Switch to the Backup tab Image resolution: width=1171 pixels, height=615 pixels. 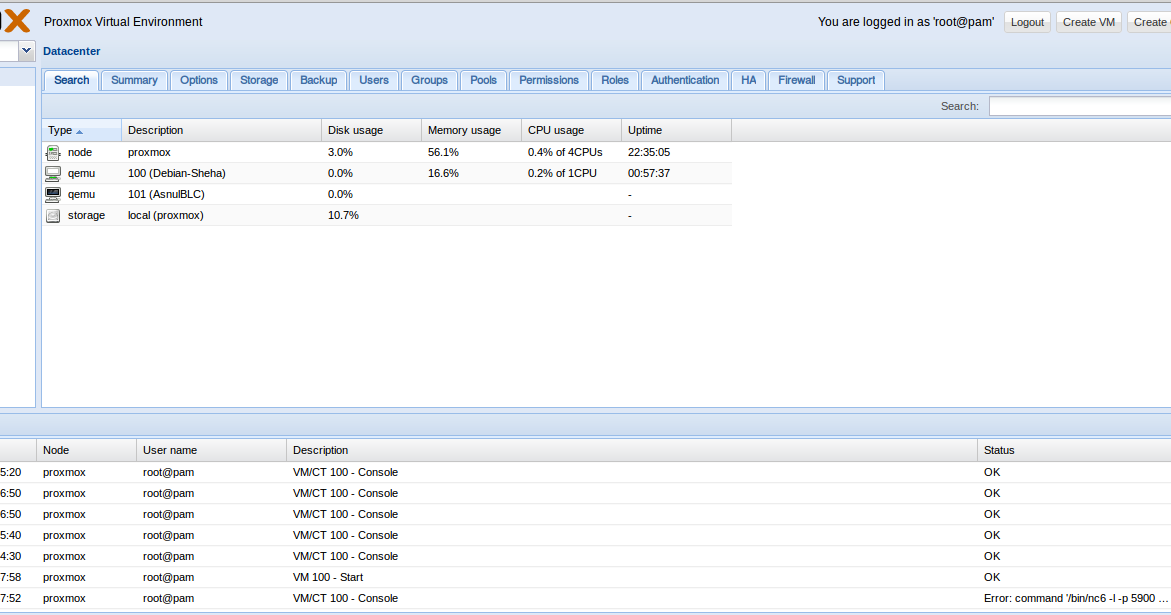click(318, 80)
